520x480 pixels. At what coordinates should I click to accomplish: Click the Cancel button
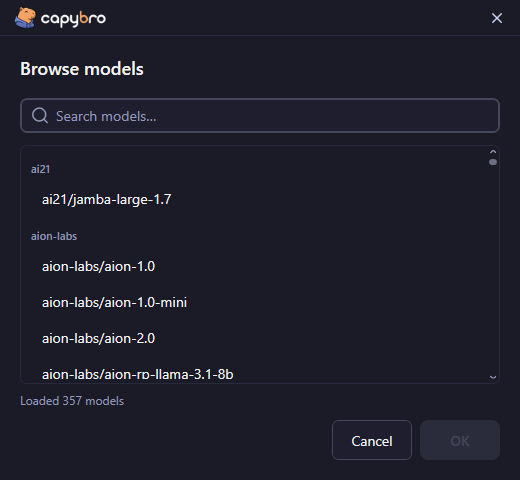coord(372,440)
